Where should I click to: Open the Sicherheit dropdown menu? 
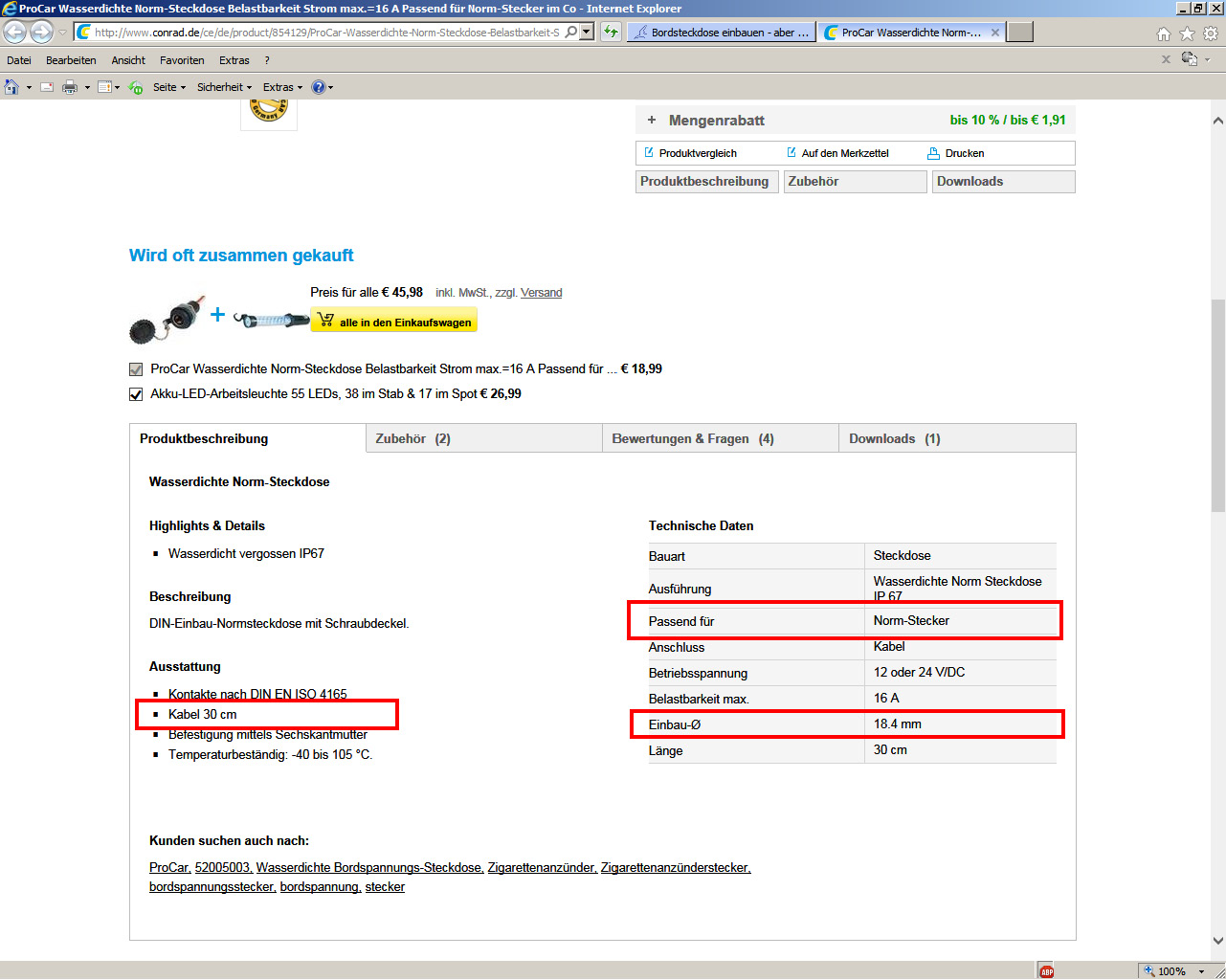point(224,87)
